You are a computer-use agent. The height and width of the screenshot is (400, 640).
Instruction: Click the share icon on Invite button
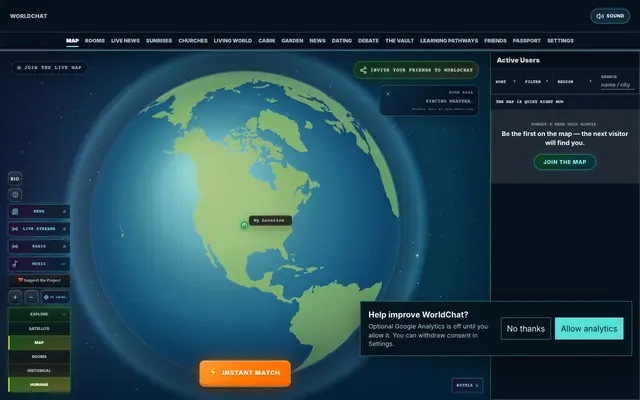363,70
